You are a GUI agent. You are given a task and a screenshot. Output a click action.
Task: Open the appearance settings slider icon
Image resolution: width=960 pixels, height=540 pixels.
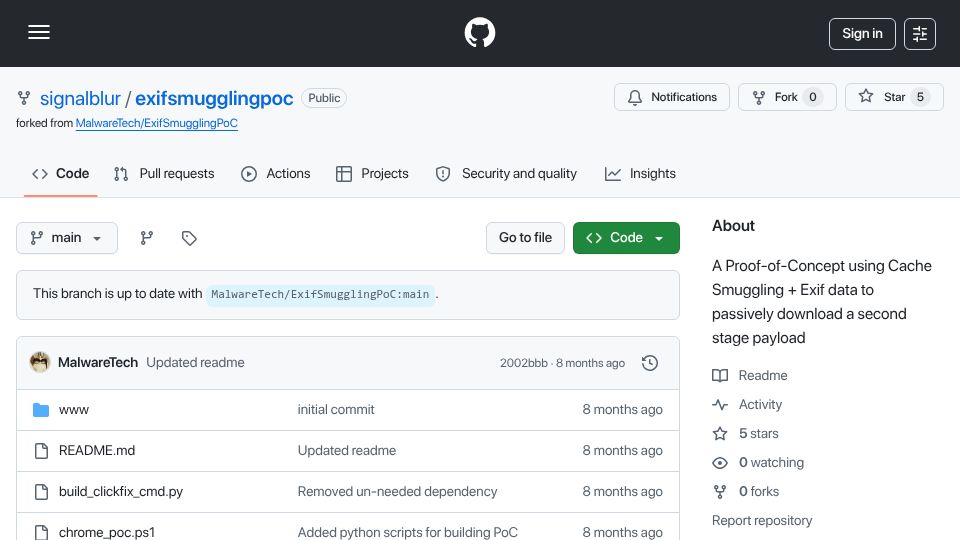[x=920, y=34]
